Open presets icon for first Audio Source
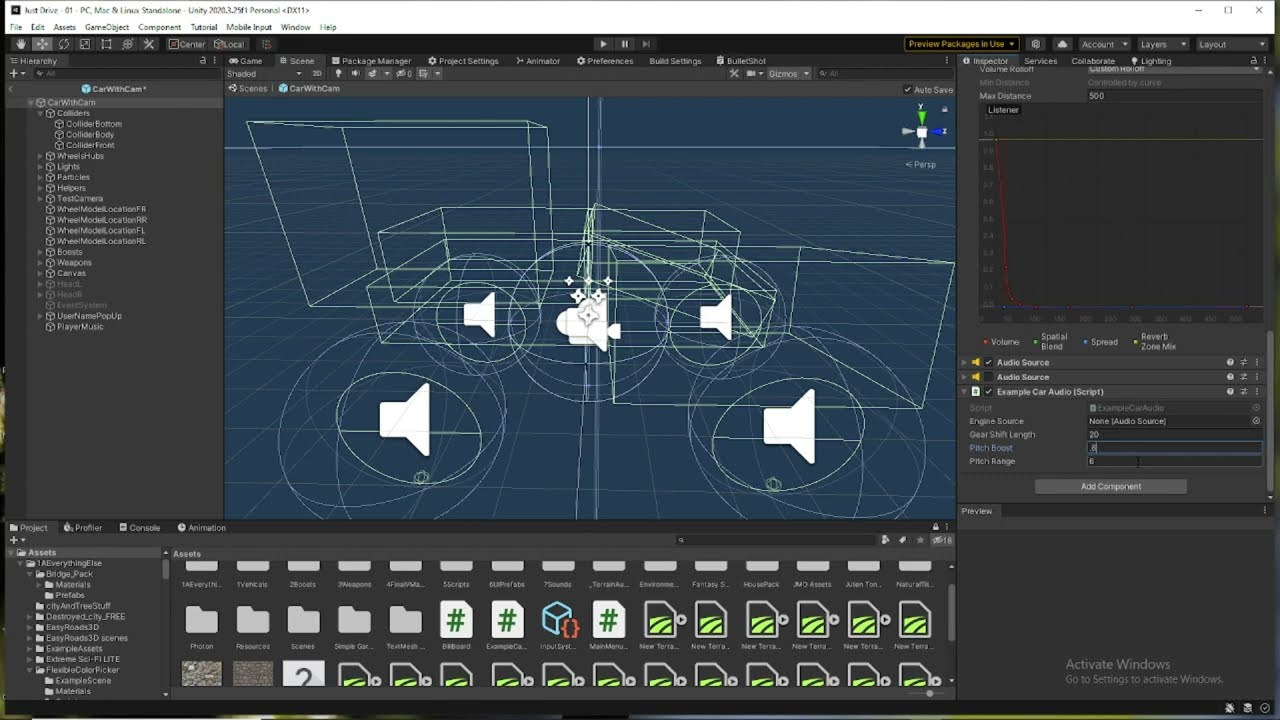This screenshot has width=1280, height=720. click(1244, 362)
